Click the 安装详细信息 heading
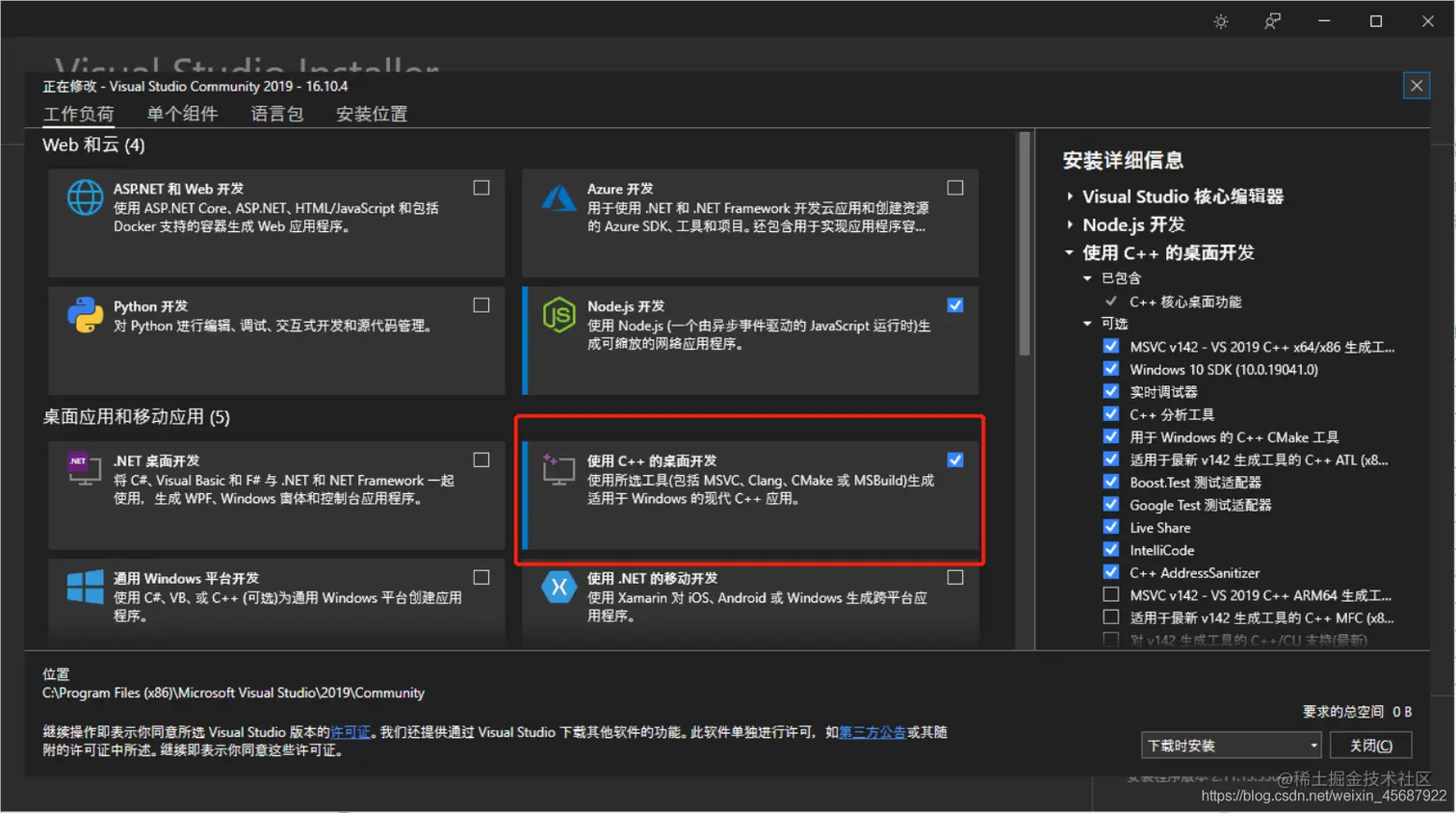 tap(1123, 161)
